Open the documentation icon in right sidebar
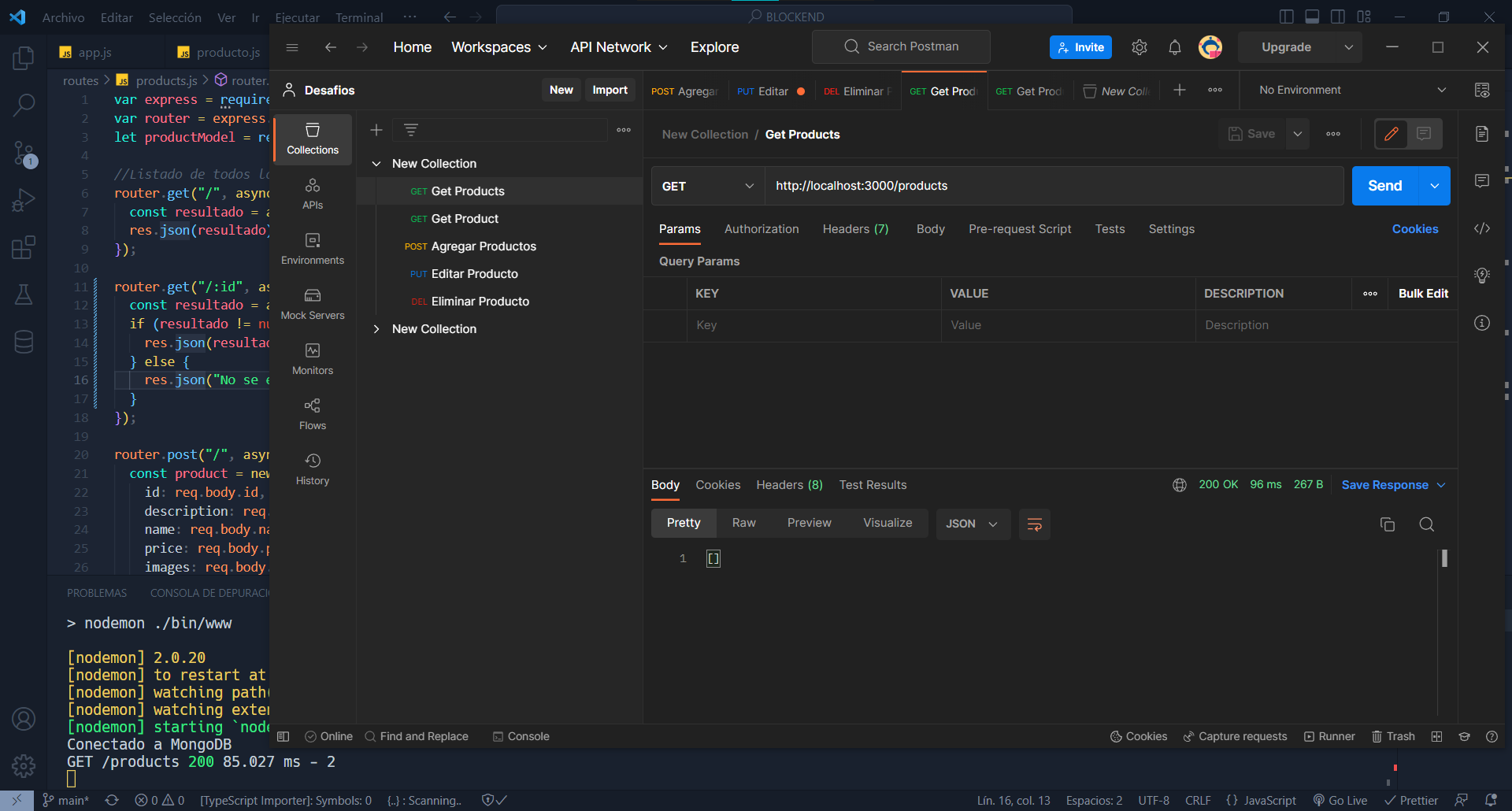1512x811 pixels. pyautogui.click(x=1482, y=134)
